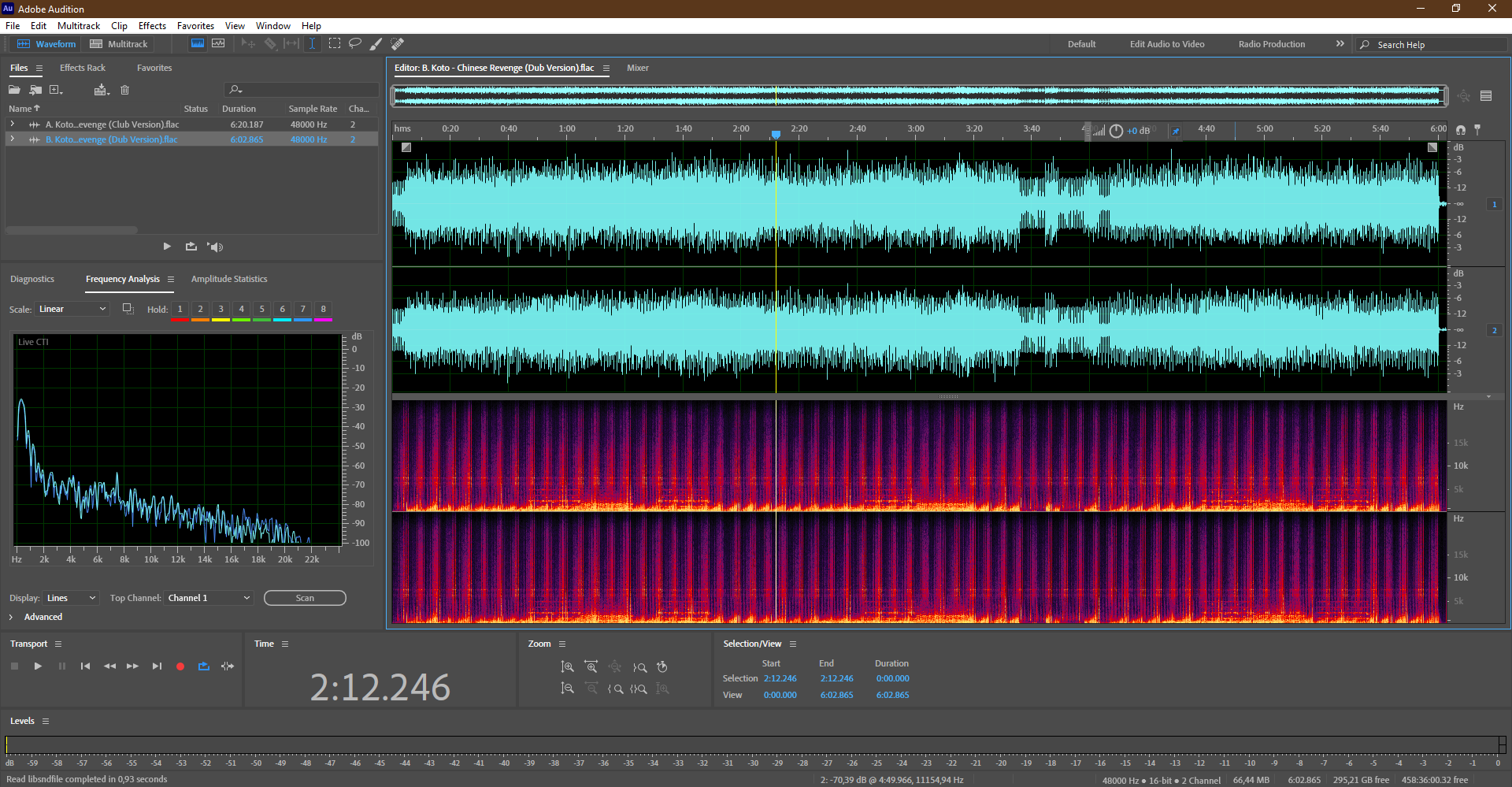The image size is (1512, 787).
Task: Expand the Advanced section
Action: point(11,618)
